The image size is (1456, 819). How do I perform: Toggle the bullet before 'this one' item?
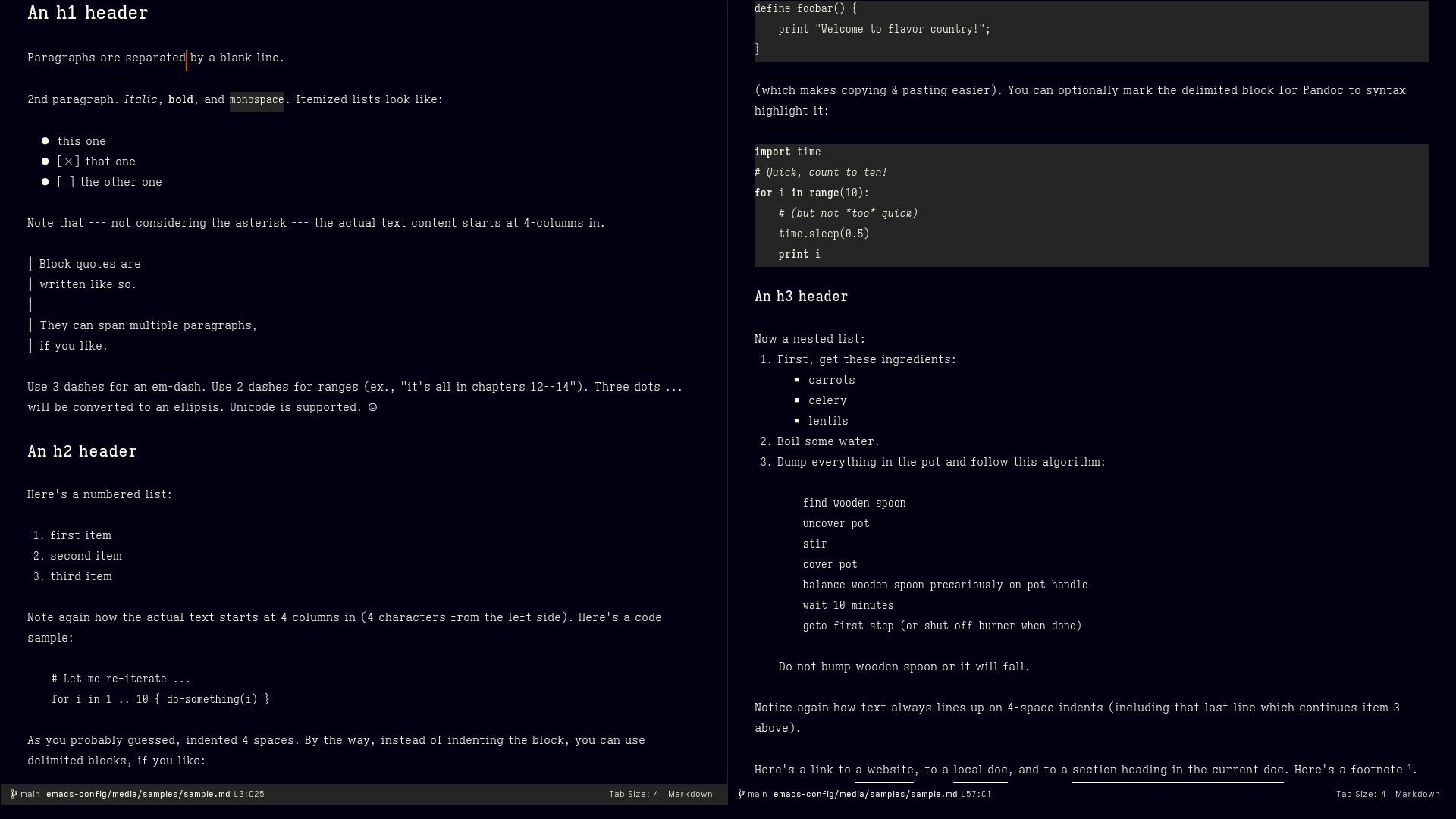[46, 140]
